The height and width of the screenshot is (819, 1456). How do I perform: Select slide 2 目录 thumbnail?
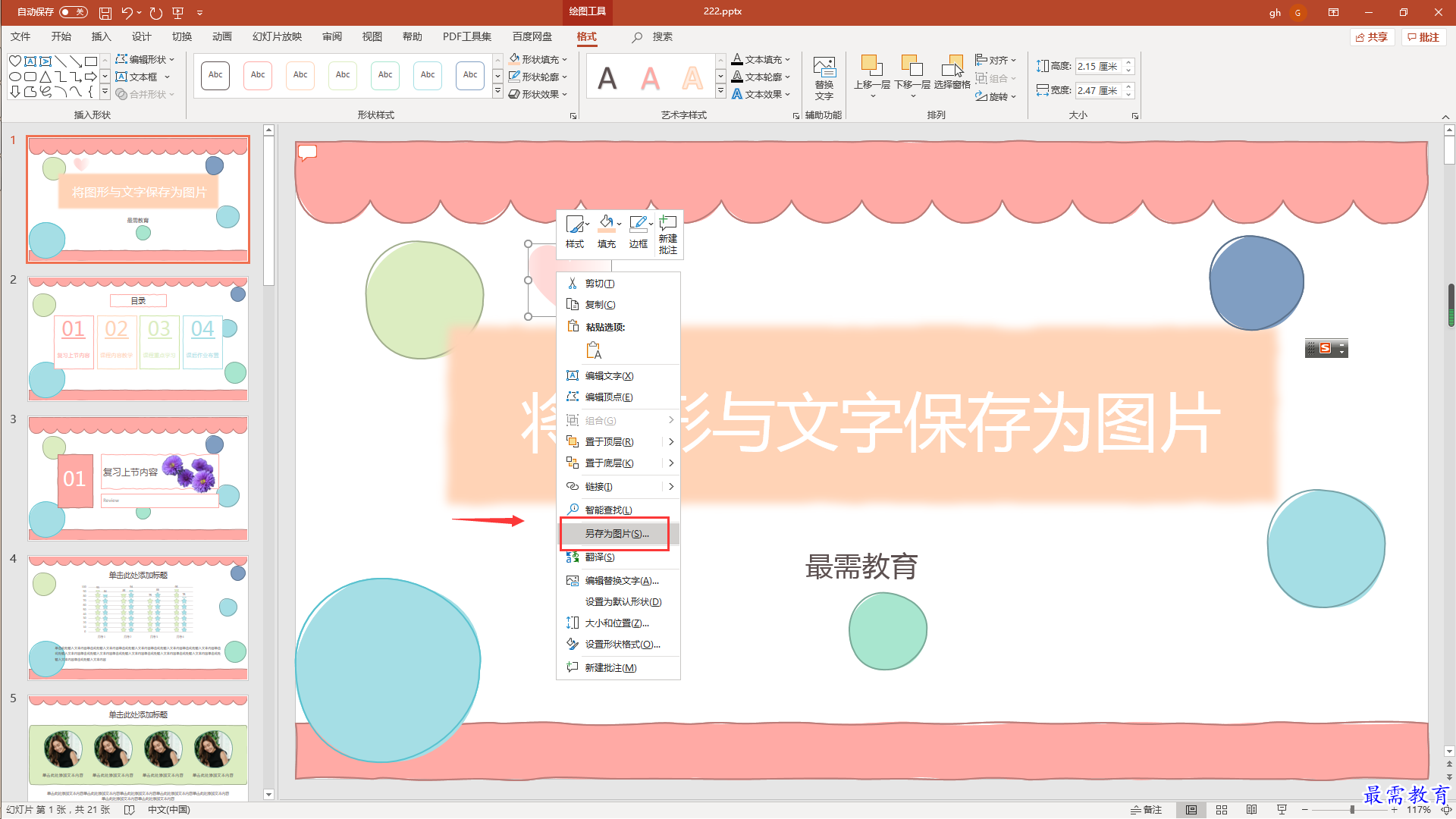click(x=138, y=339)
